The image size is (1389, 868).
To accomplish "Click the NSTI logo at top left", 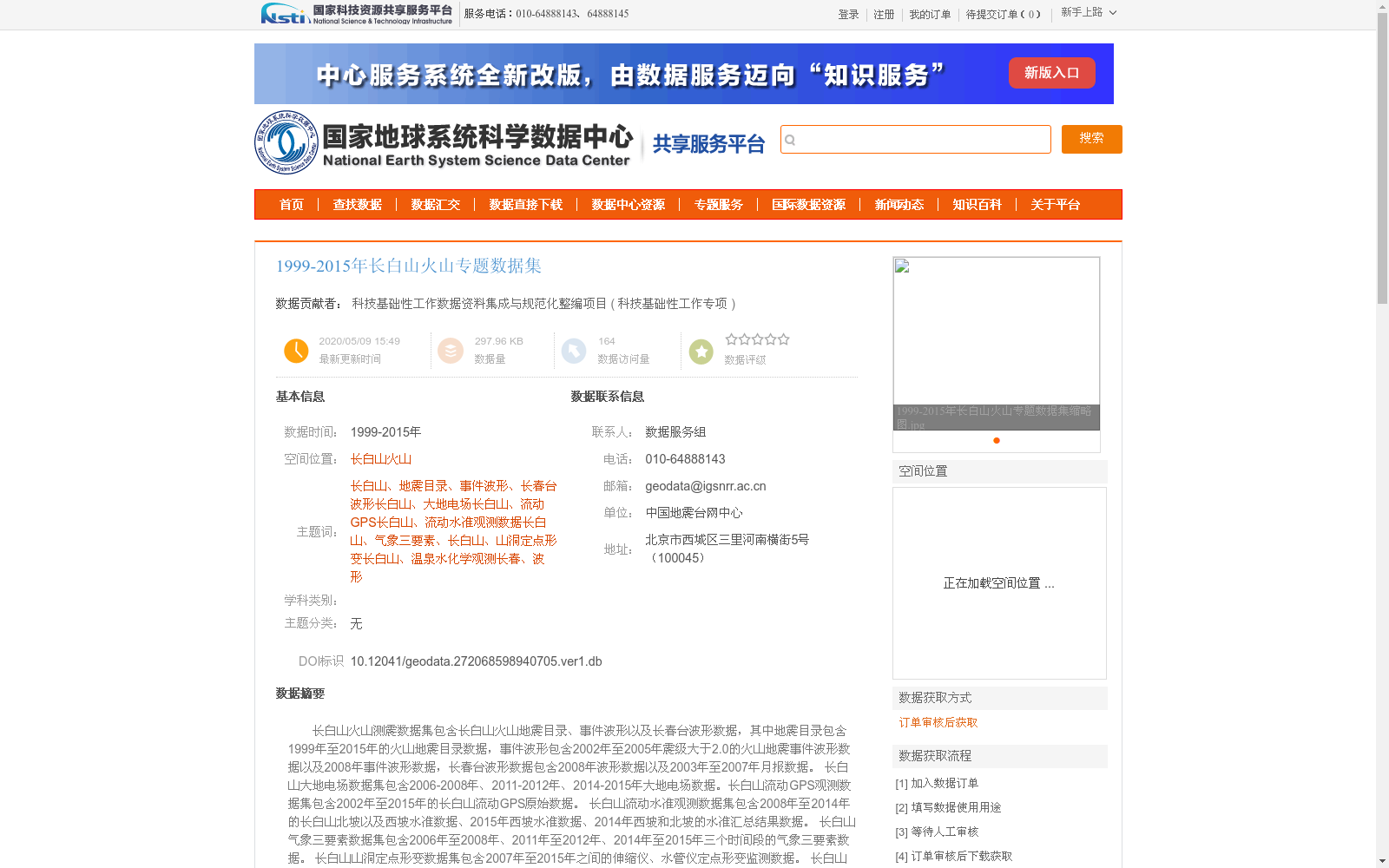I will pyautogui.click(x=356, y=13).
